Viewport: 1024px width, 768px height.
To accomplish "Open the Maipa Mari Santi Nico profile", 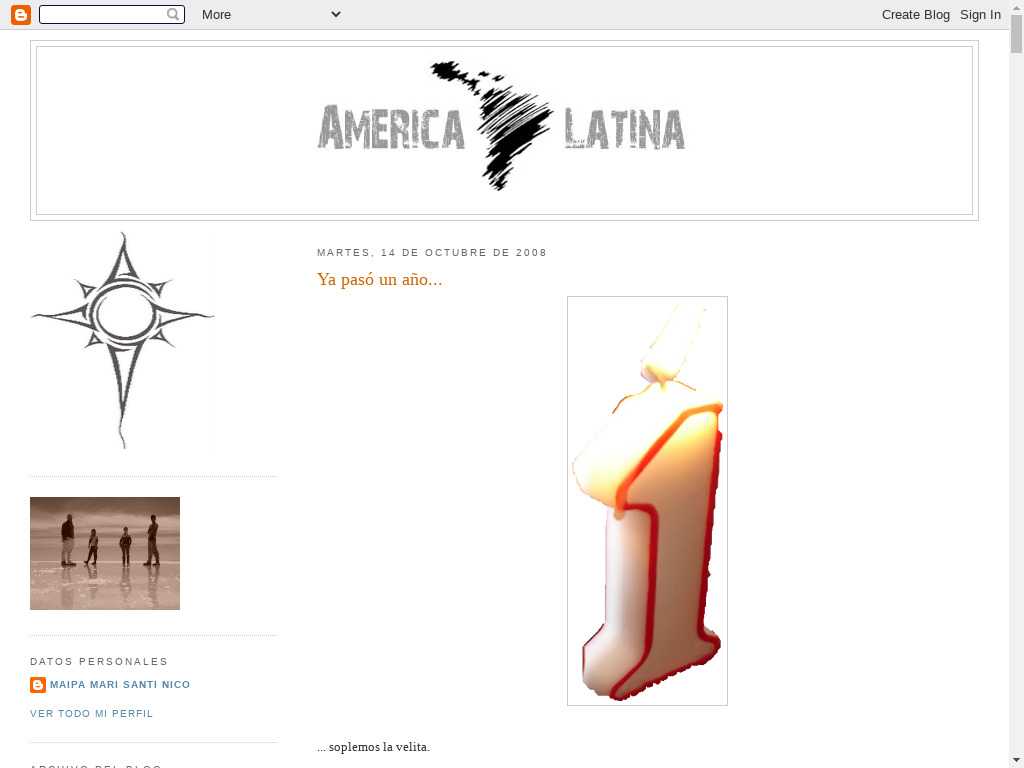I will (x=120, y=685).
